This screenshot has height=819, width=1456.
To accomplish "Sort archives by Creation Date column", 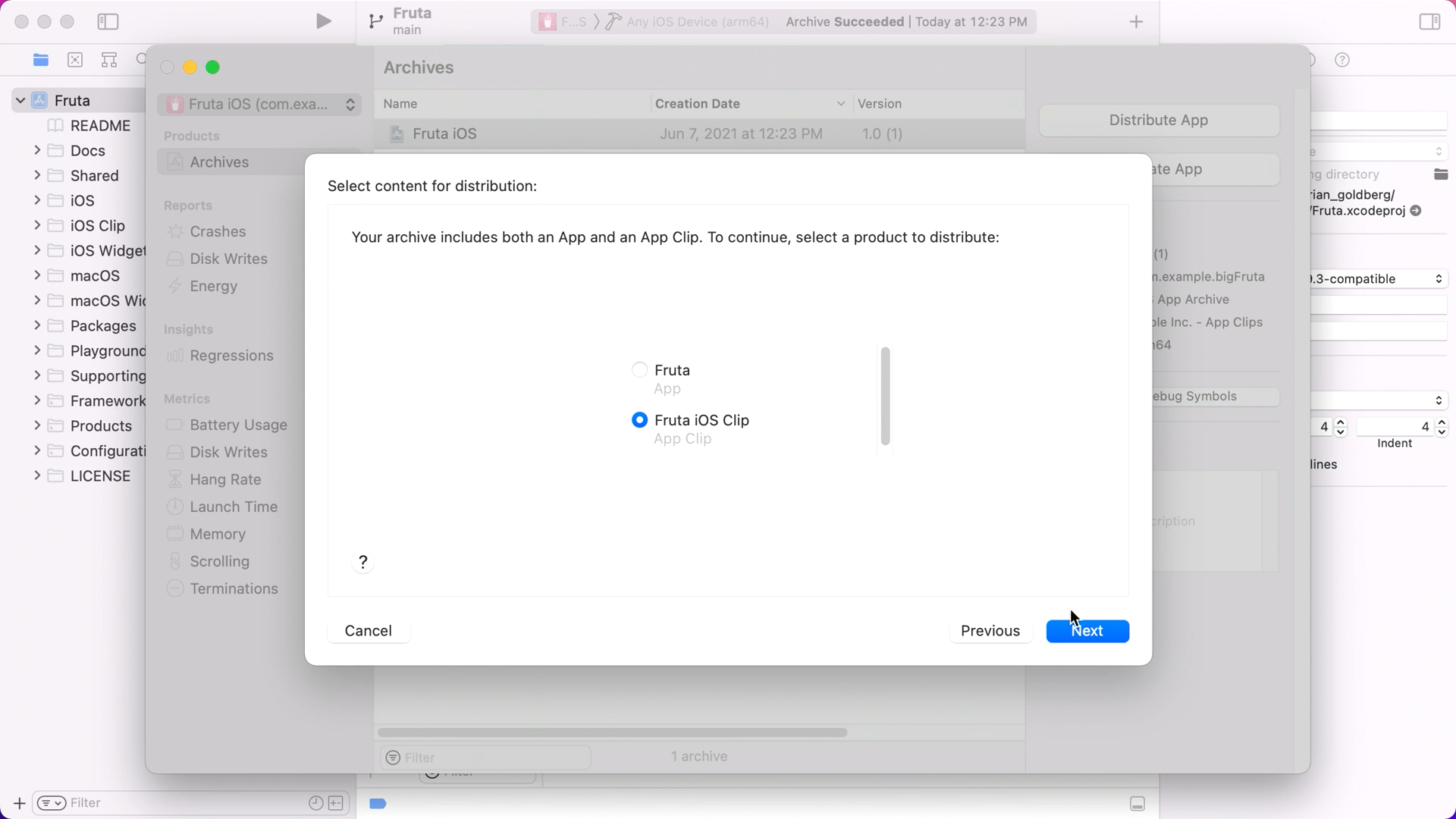I will pos(750,103).
